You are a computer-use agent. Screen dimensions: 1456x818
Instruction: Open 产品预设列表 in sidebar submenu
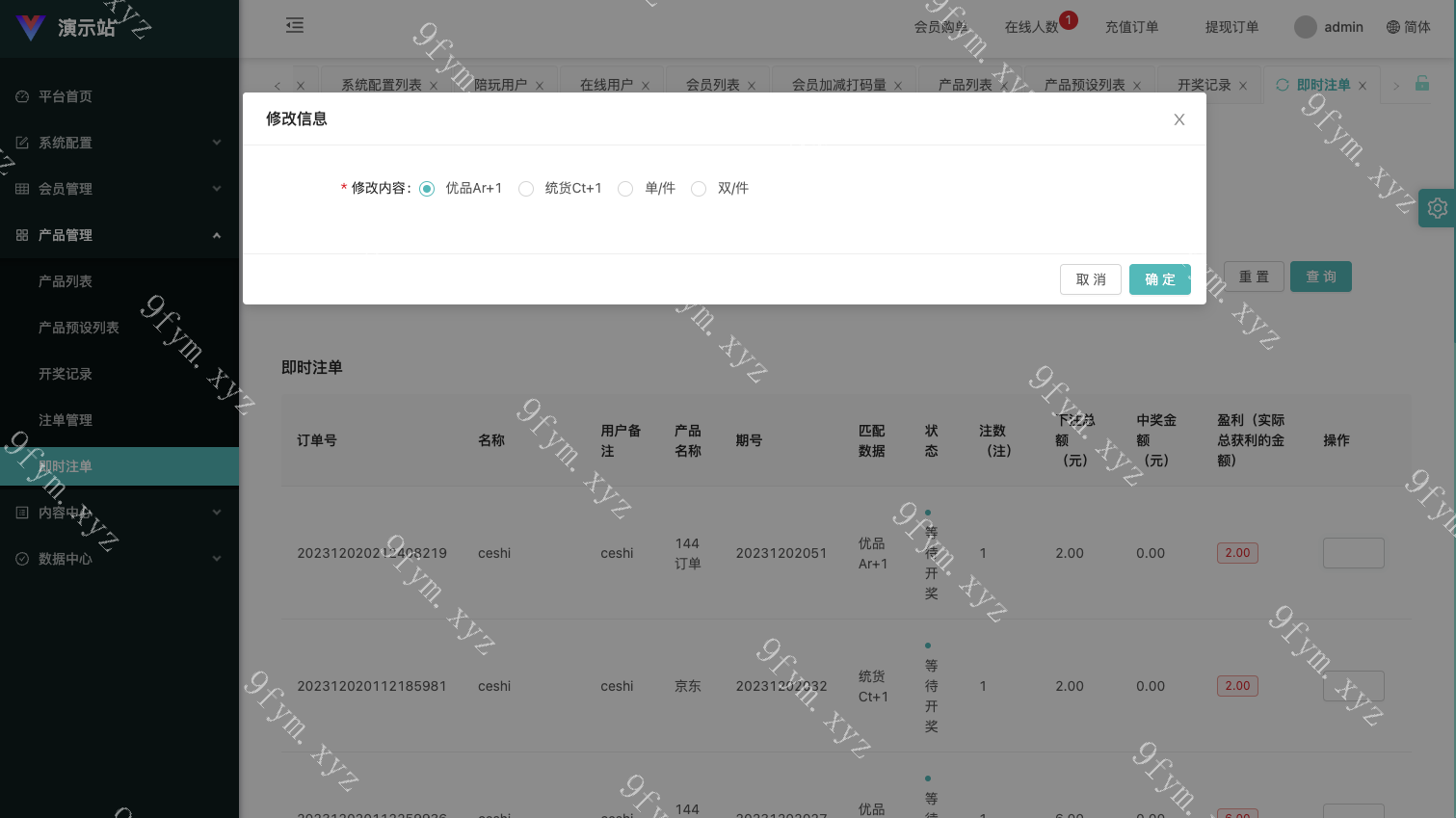(x=119, y=328)
